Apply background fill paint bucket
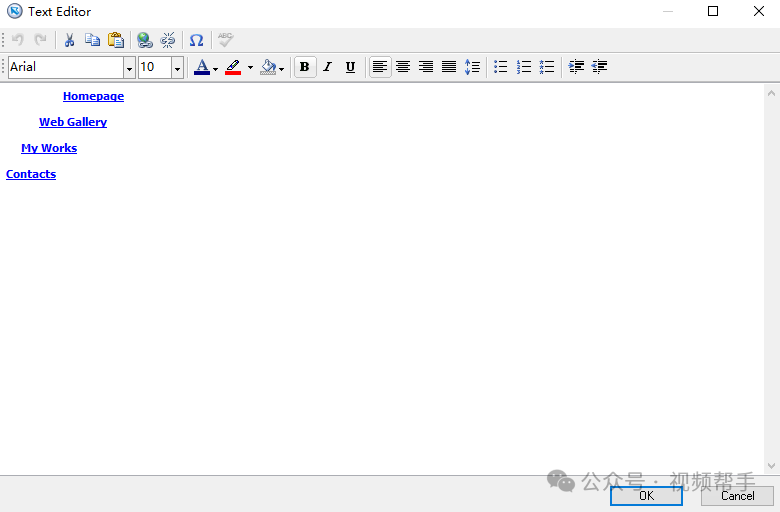Image resolution: width=780 pixels, height=512 pixels. click(x=268, y=67)
